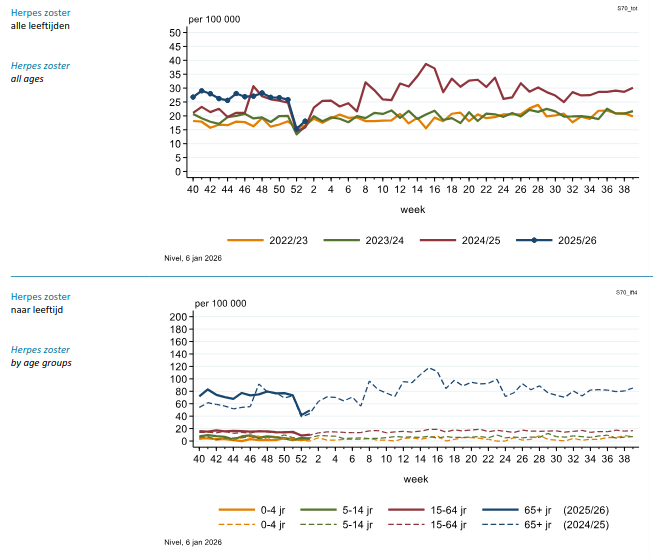Click the solid orange 0-4 jr legend line

[x=236, y=510]
